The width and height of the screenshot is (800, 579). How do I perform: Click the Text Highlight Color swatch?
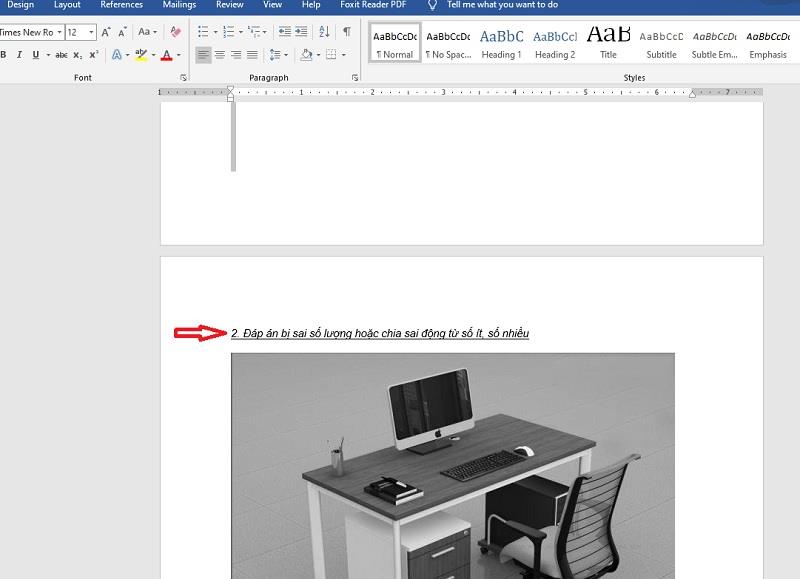pyautogui.click(x=140, y=52)
